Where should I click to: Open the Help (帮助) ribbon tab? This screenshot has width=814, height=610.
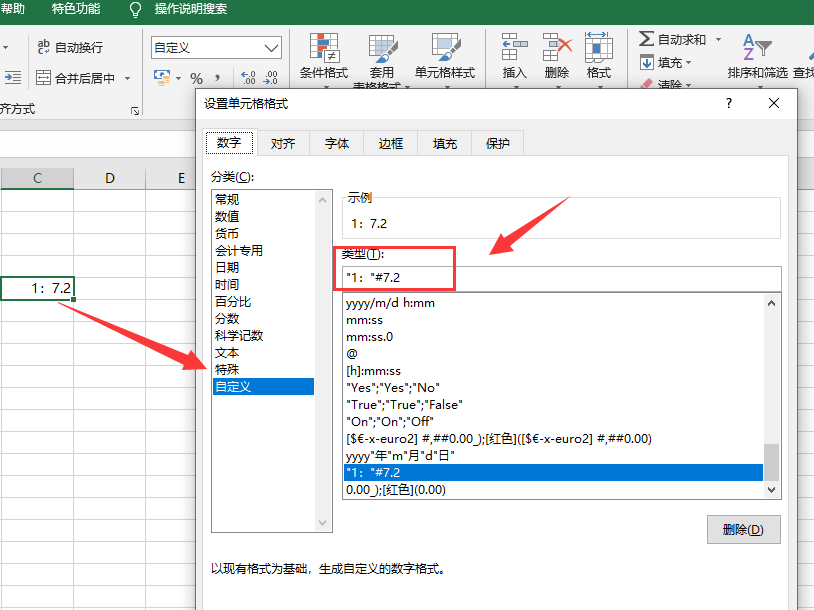[12, 9]
